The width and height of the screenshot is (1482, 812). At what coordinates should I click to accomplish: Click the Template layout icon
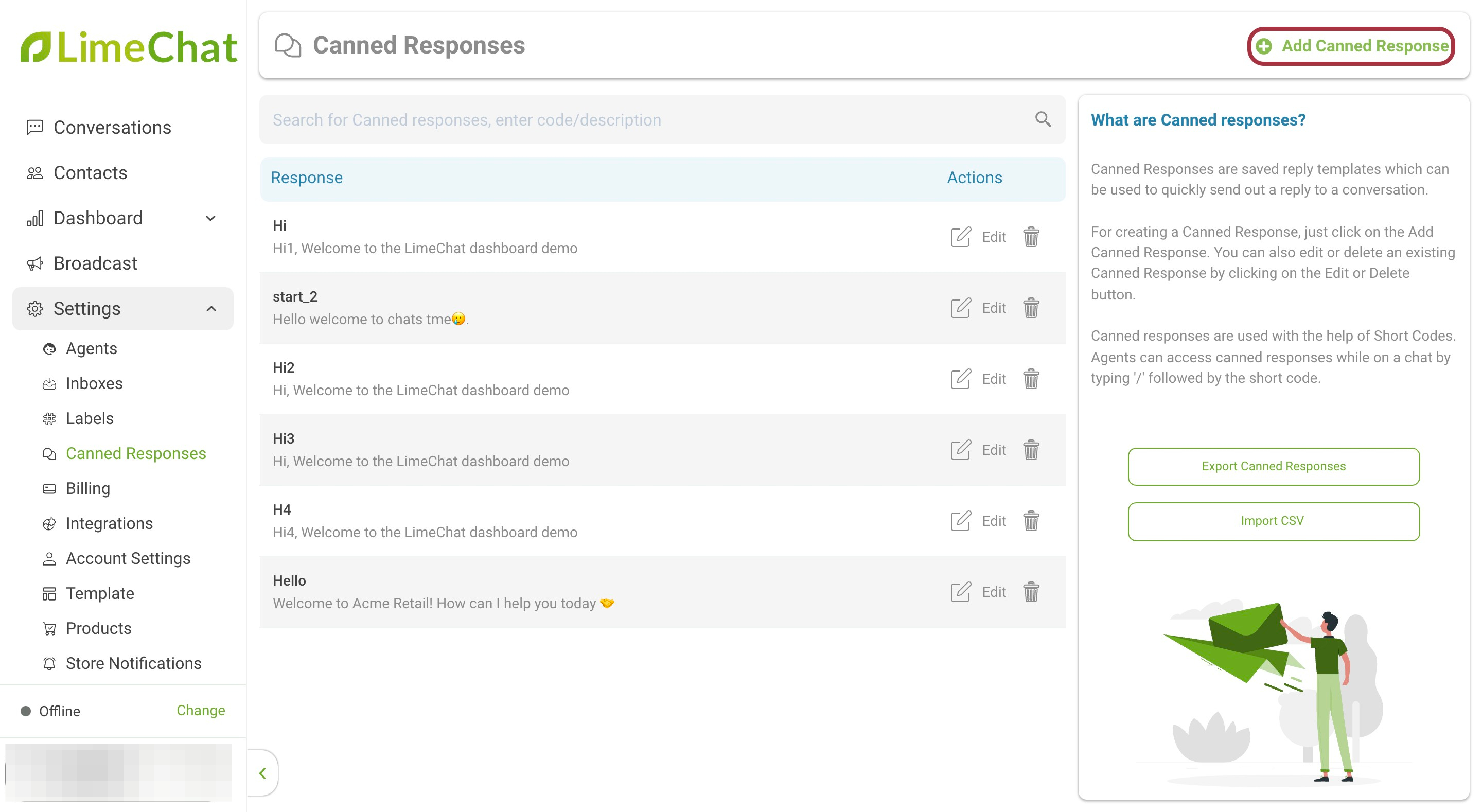(49, 593)
